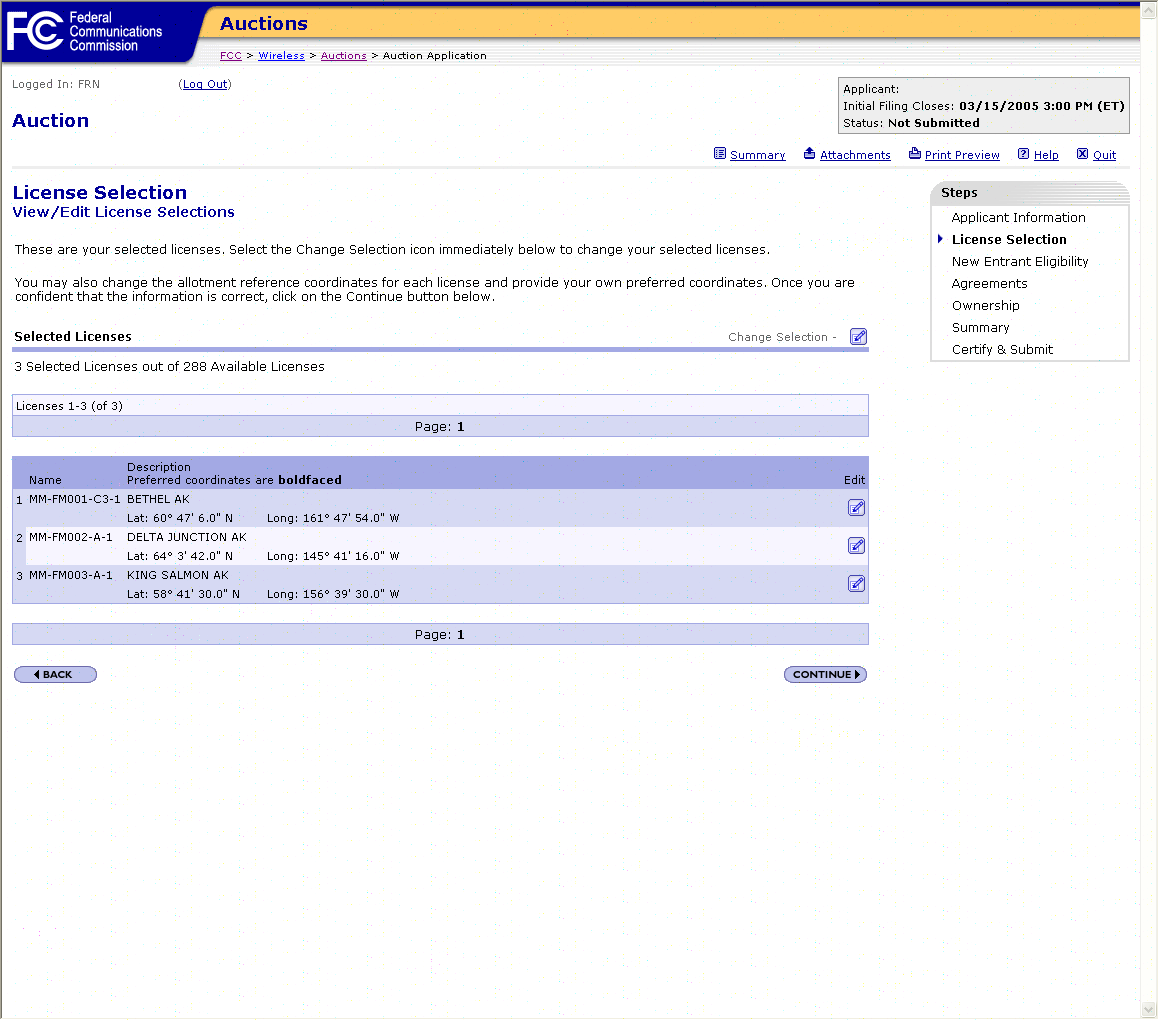Click MM-FM001-C3-1 license name
The width and height of the screenshot is (1159, 1020).
[x=74, y=500]
